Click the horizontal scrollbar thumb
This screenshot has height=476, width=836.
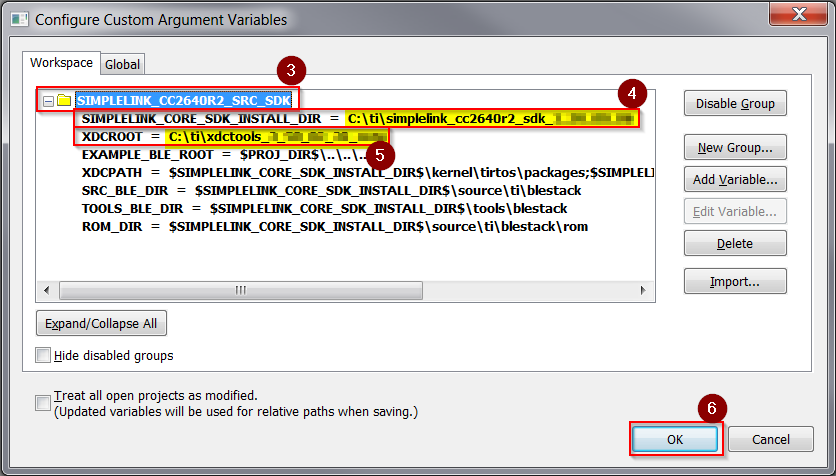(x=241, y=291)
